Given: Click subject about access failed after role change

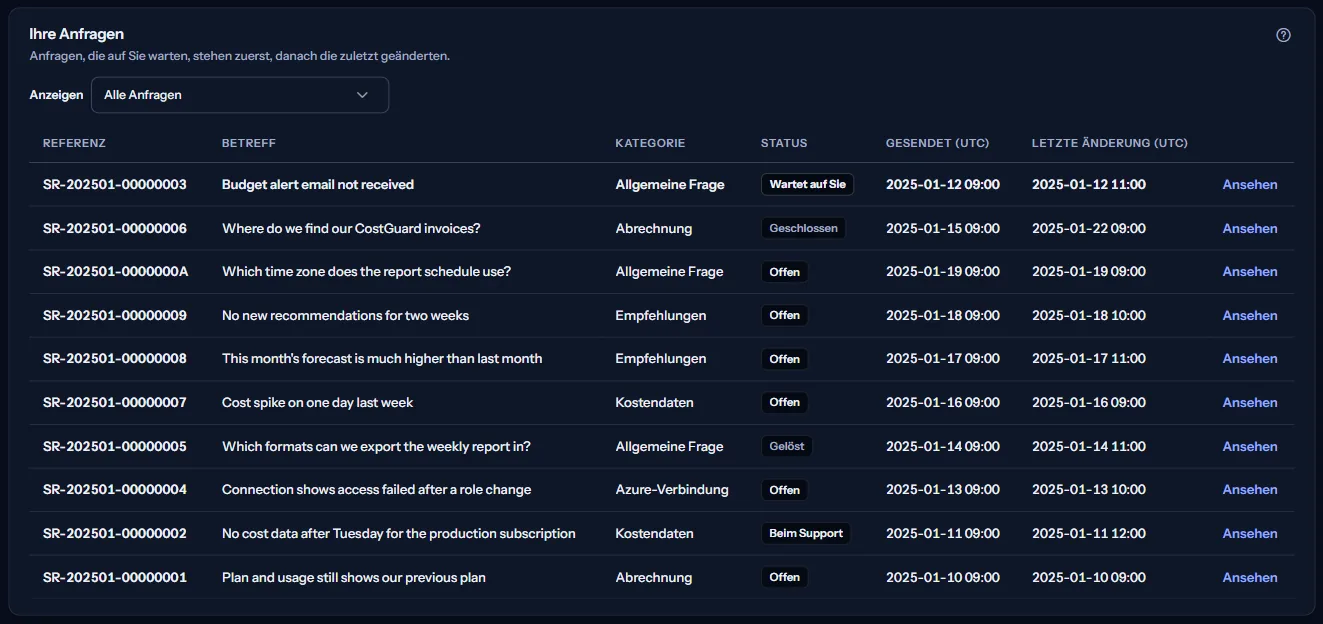Looking at the screenshot, I should 376,490.
